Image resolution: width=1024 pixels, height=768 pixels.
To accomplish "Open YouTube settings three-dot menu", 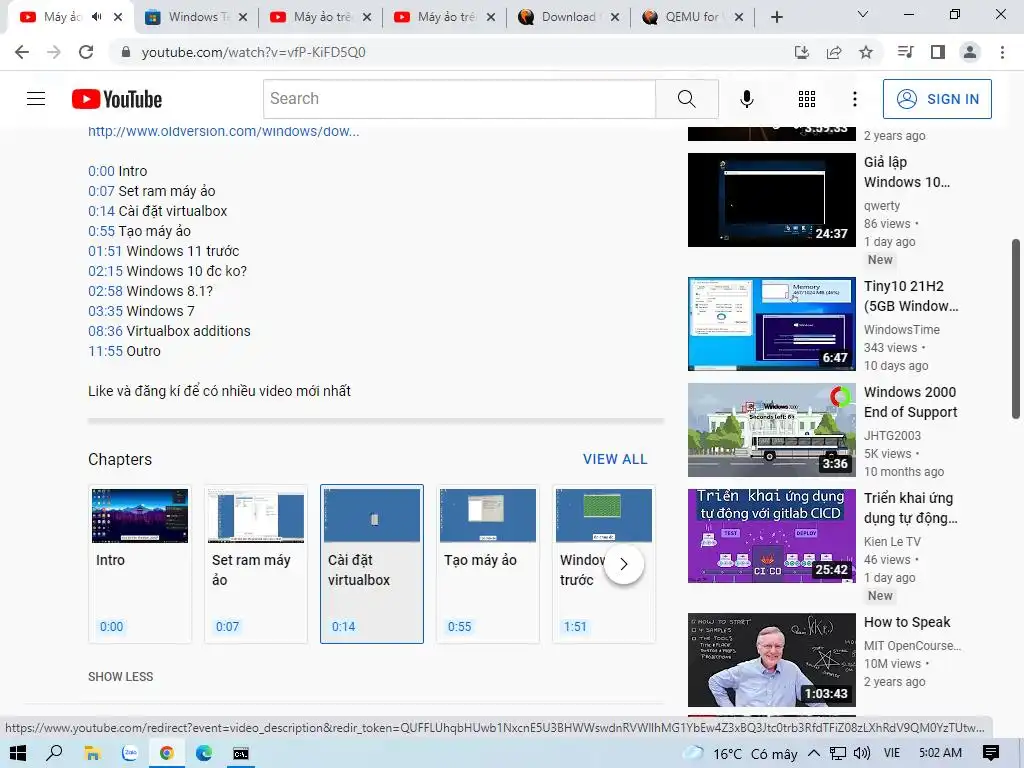I will pyautogui.click(x=854, y=99).
